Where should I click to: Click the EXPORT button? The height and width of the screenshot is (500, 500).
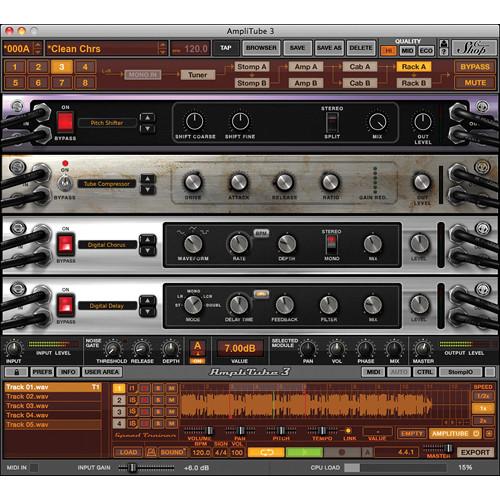click(475, 452)
